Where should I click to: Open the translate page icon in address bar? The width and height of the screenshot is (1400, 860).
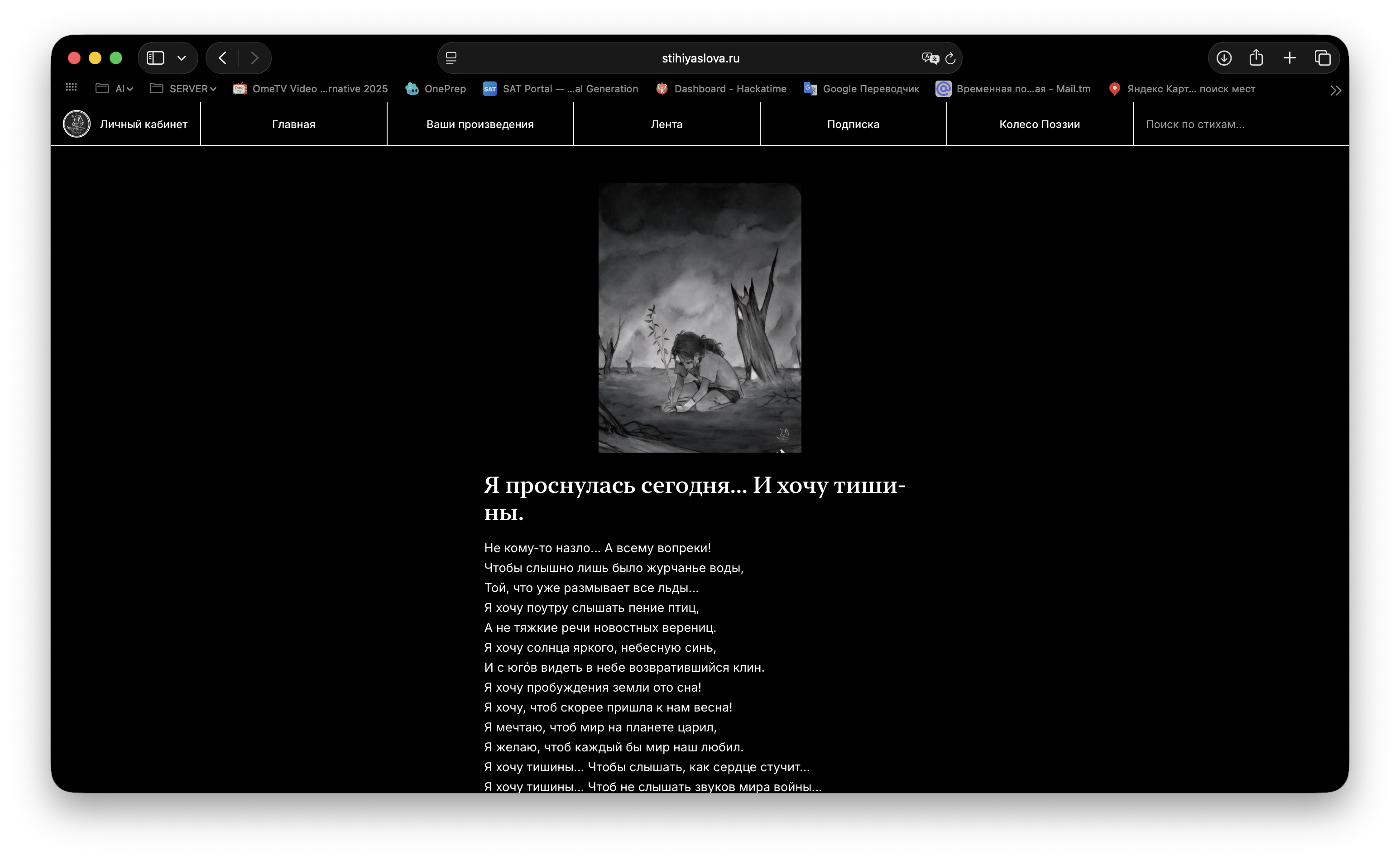(x=930, y=58)
